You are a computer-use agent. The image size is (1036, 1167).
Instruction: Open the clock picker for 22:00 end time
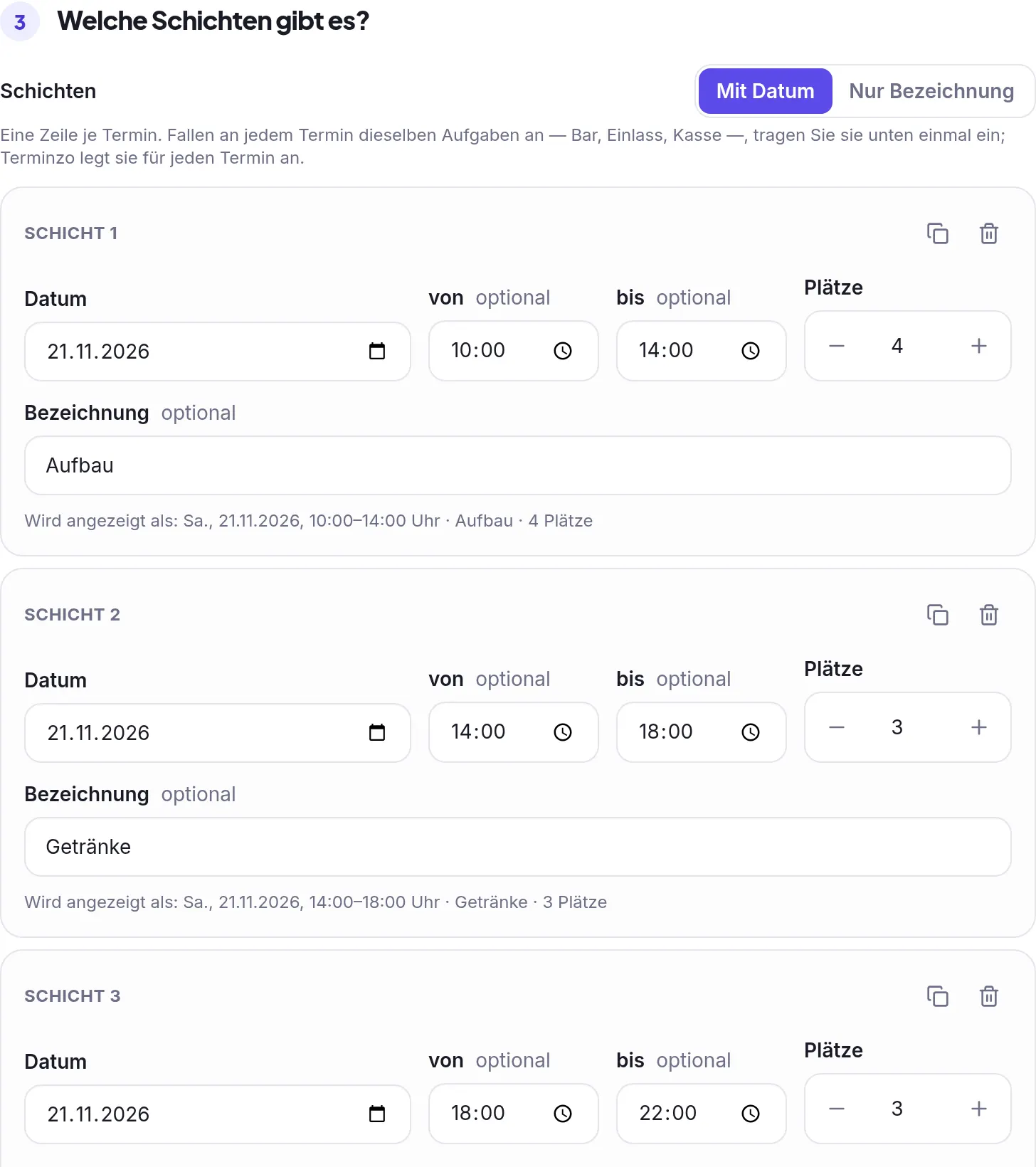[751, 1114]
